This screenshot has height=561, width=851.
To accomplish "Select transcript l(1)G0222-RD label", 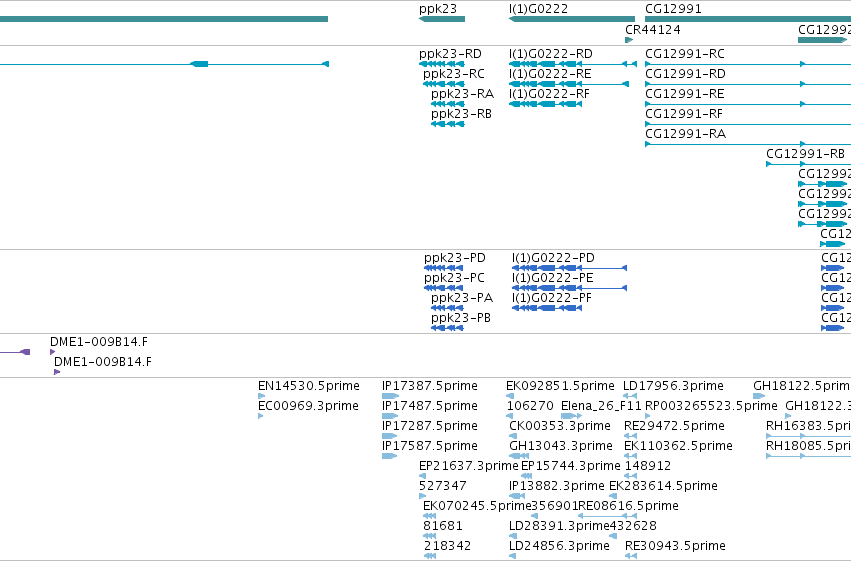I will 551,54.
